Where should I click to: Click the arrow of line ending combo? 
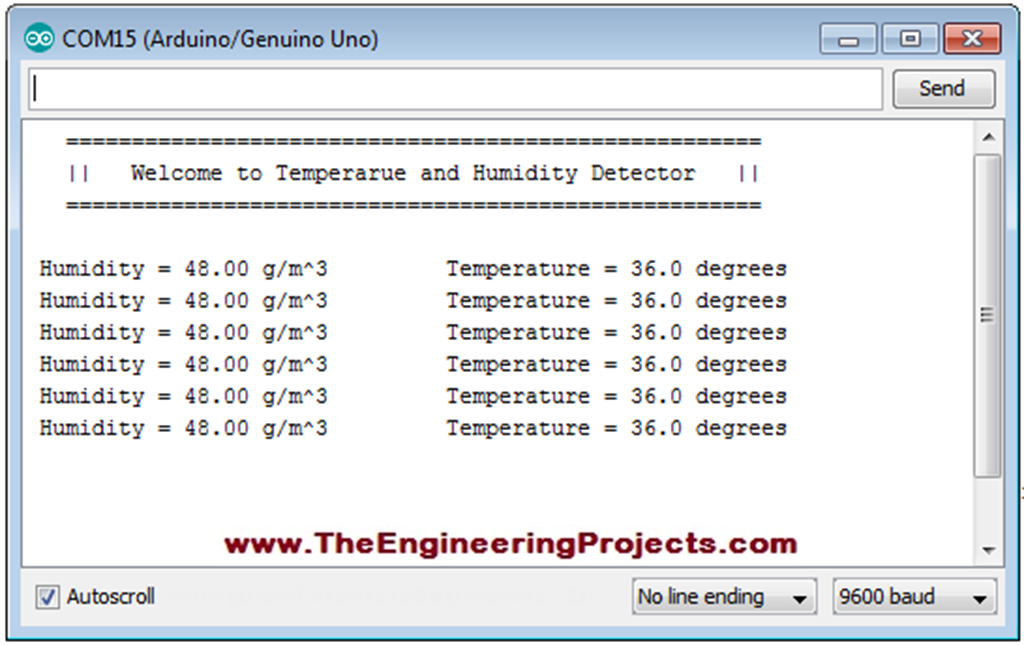799,599
